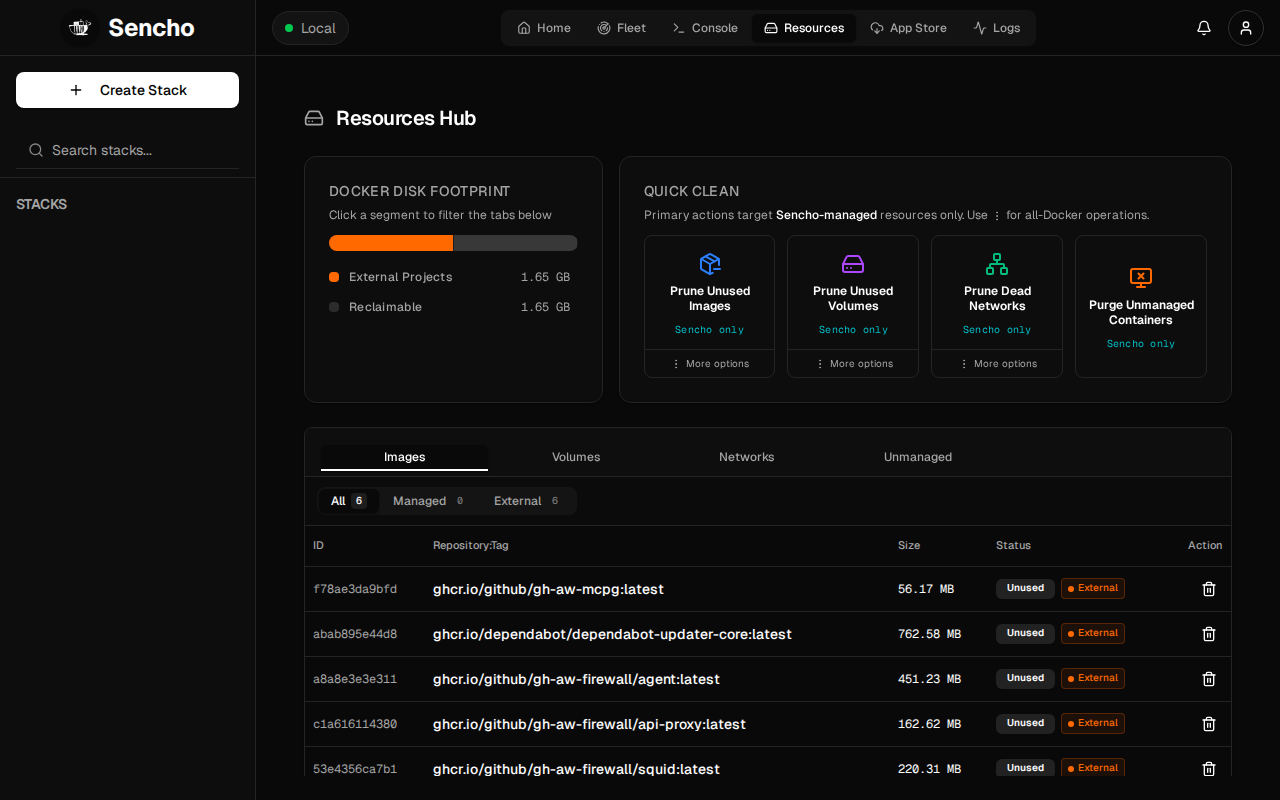
Task: Click the Repository:Tag column header
Action: point(471,546)
